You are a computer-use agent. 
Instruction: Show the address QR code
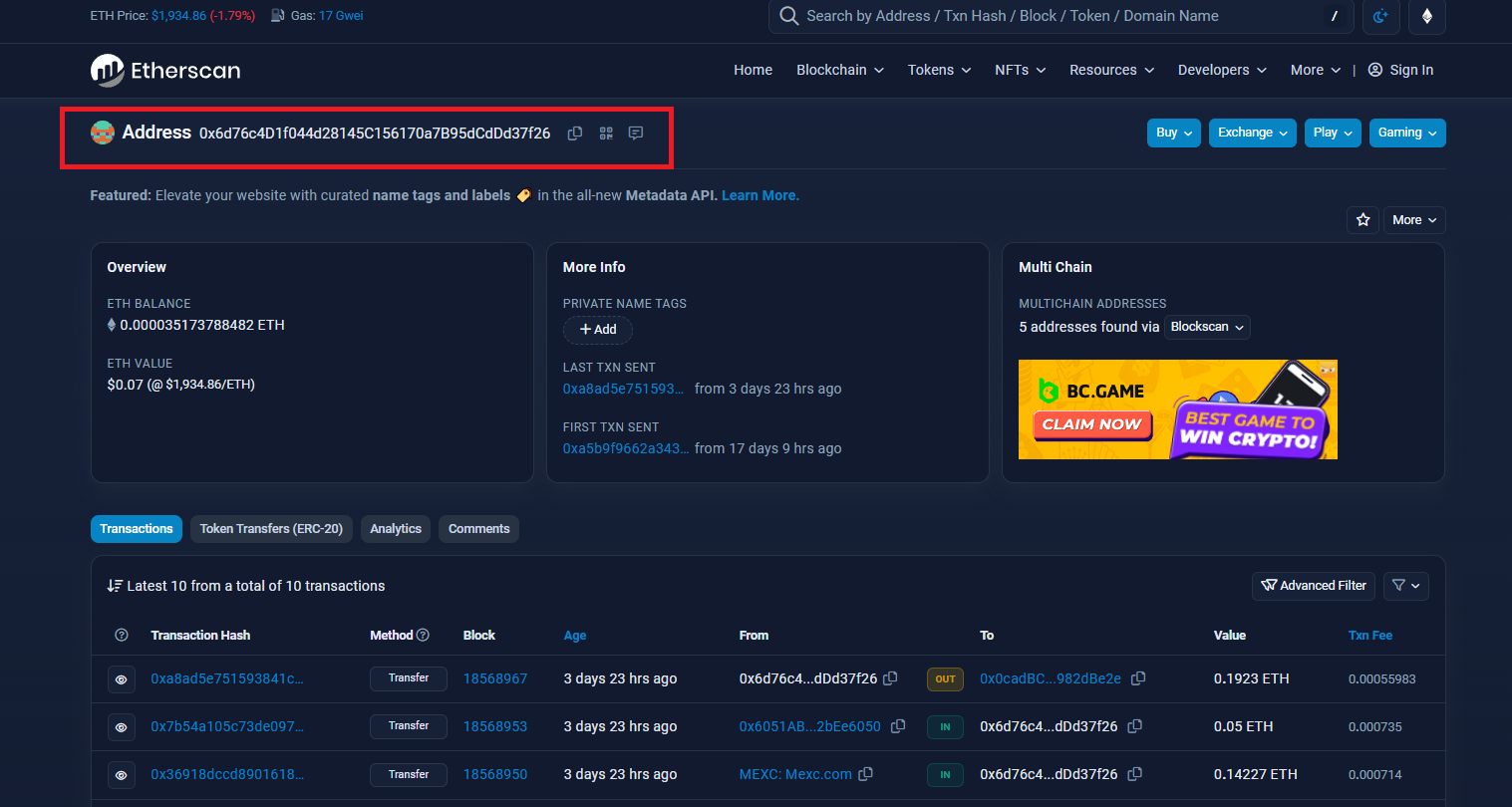(606, 134)
